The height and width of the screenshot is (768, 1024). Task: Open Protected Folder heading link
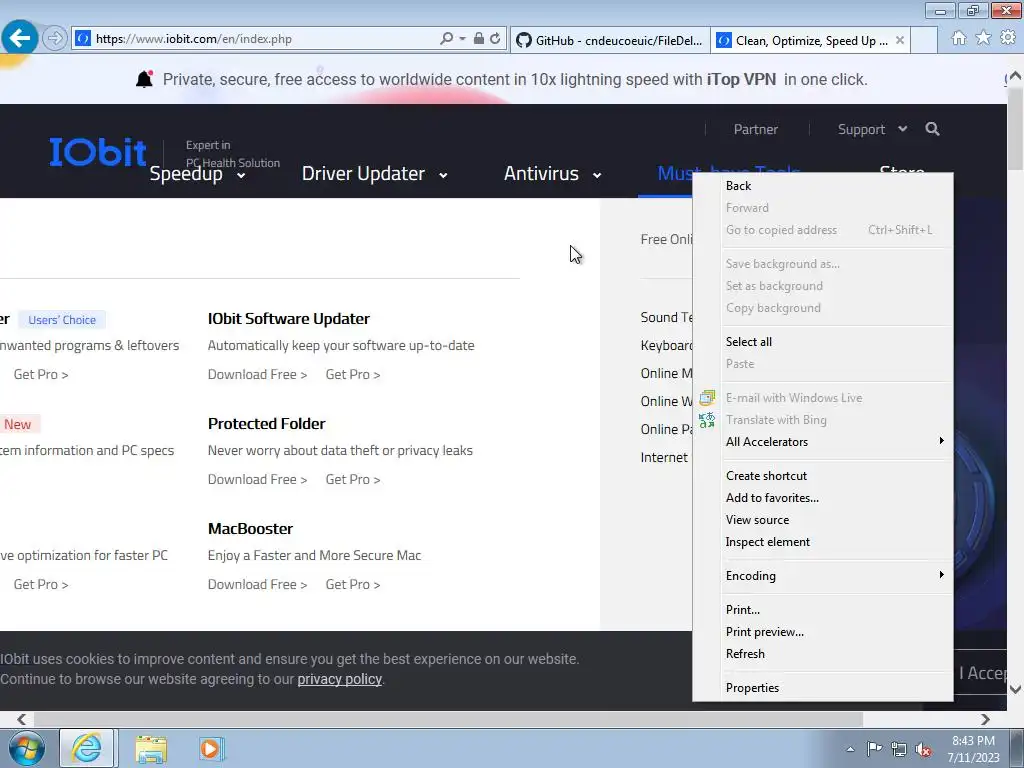[266, 424]
